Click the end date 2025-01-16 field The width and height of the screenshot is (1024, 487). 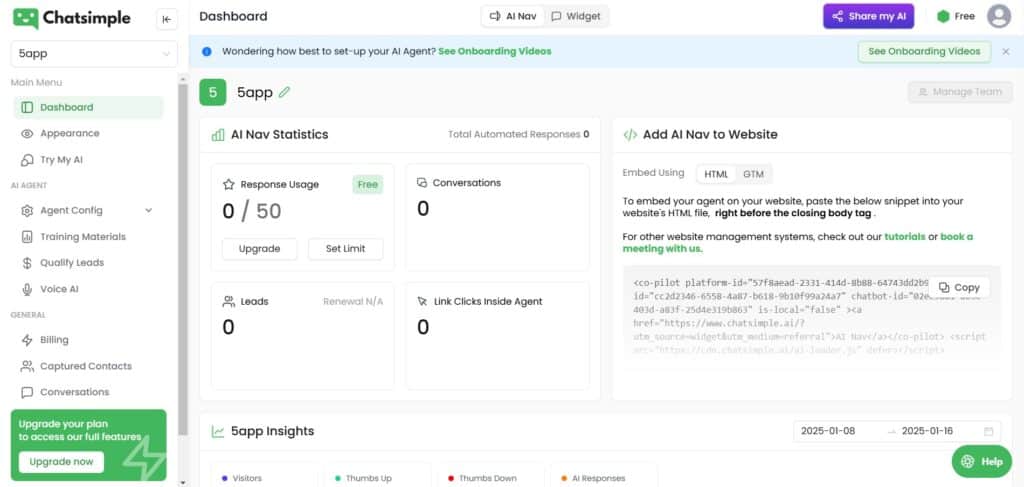[x=927, y=432]
